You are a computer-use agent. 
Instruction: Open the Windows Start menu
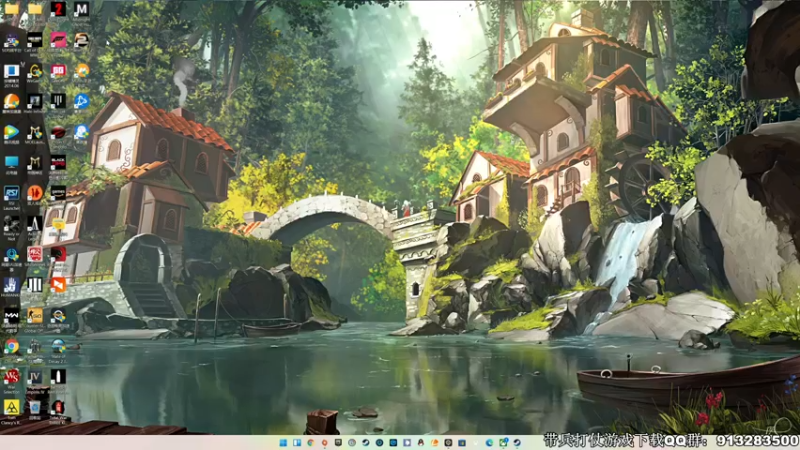[x=283, y=442]
